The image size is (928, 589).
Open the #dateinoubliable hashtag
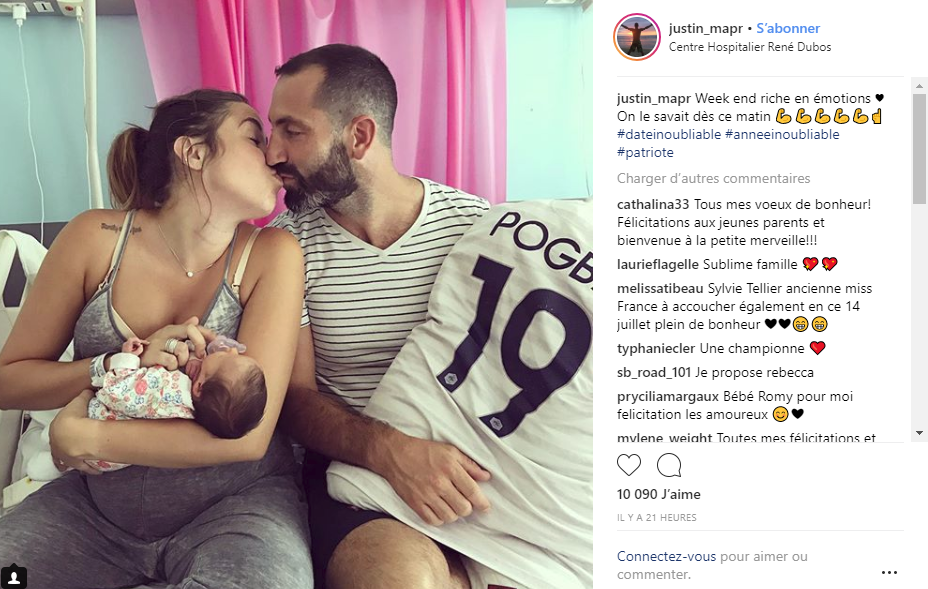669,134
